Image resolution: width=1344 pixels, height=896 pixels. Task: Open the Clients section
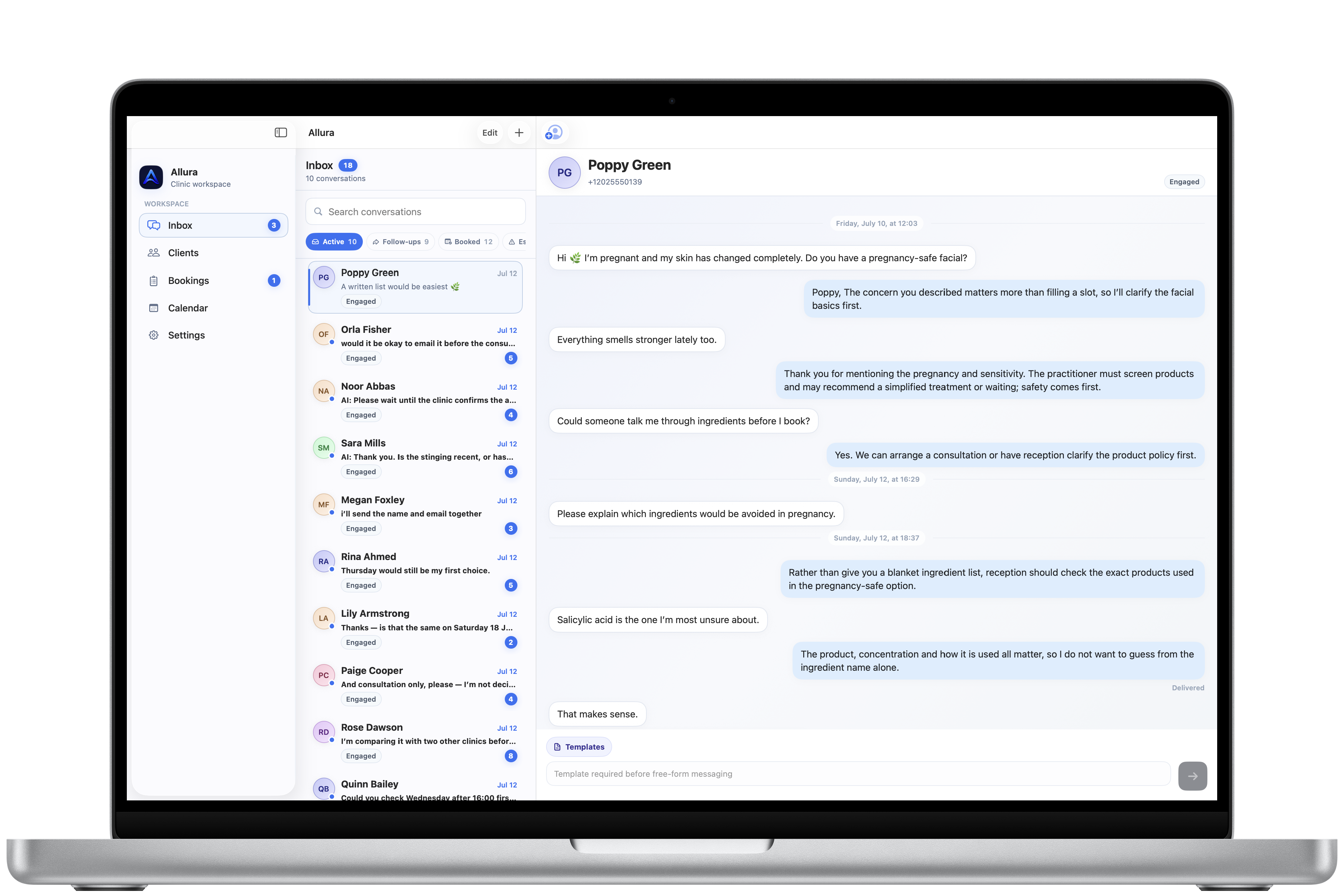coord(213,253)
